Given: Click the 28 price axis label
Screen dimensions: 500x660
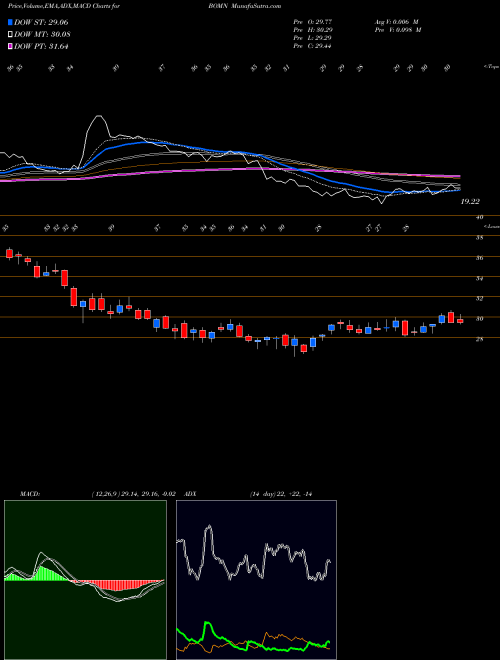Looking at the screenshot, I should click(479, 339).
